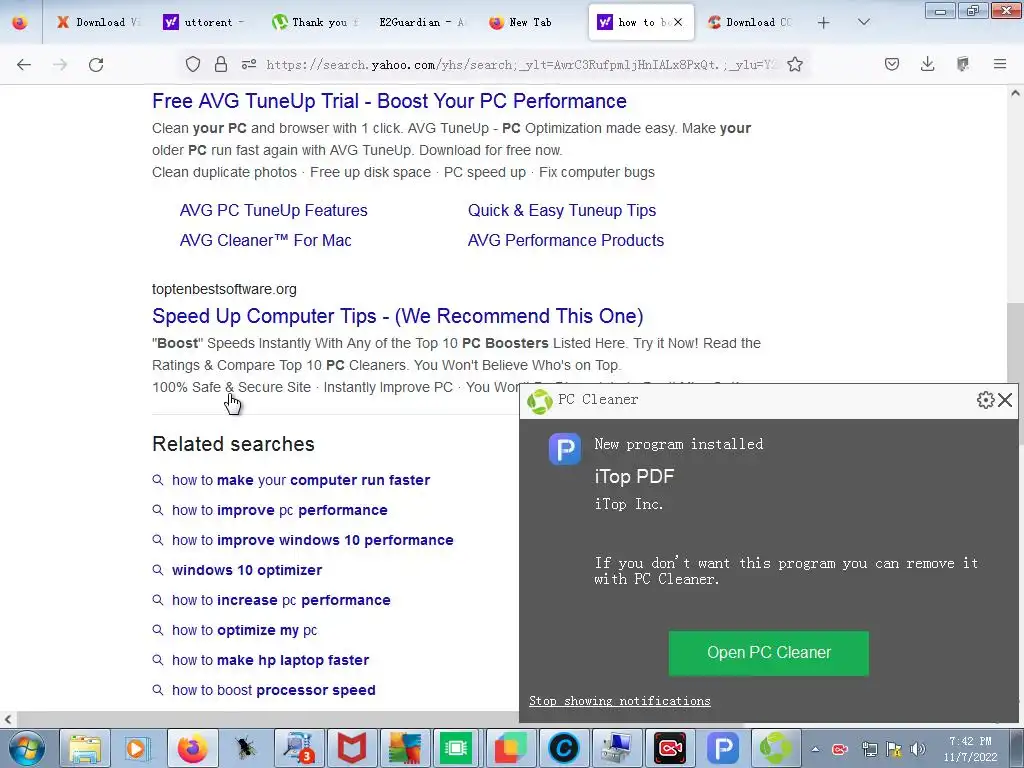Click the Open PC Cleaner button
This screenshot has height=768, width=1024.
(x=769, y=653)
